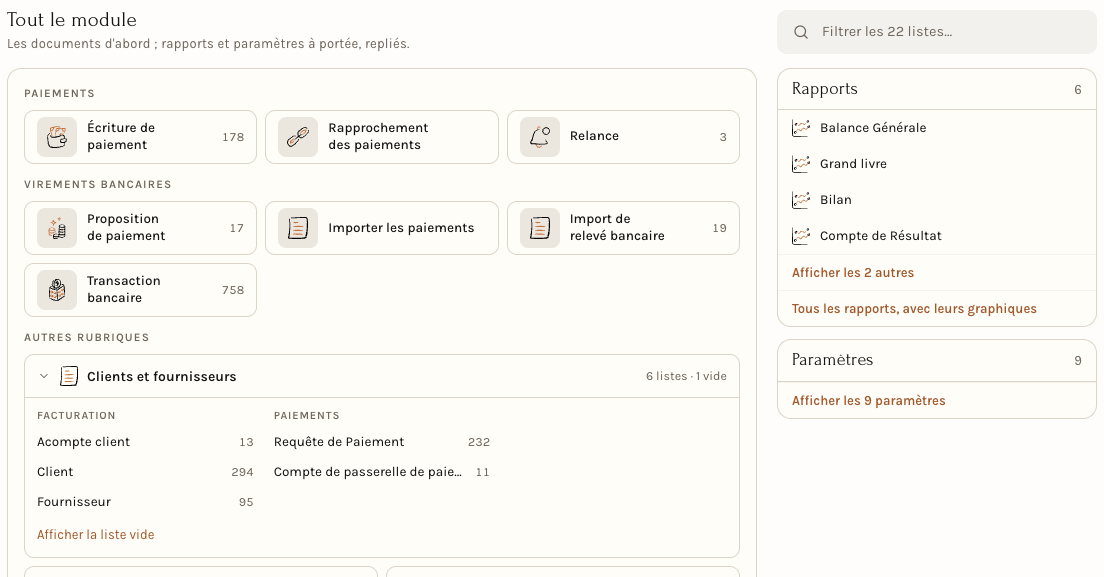1104x577 pixels.
Task: Click the chart icon beside Grand livre
Action: pos(801,164)
